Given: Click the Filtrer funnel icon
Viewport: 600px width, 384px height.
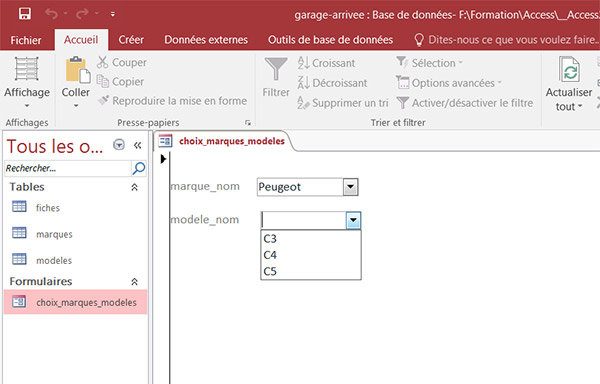Looking at the screenshot, I should pyautogui.click(x=276, y=69).
